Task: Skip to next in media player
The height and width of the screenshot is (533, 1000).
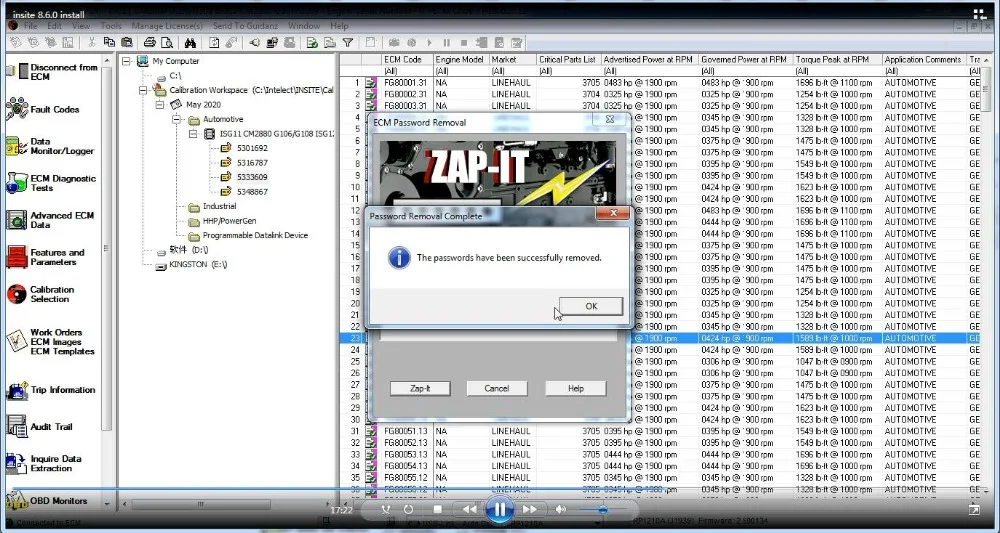Action: [529, 509]
